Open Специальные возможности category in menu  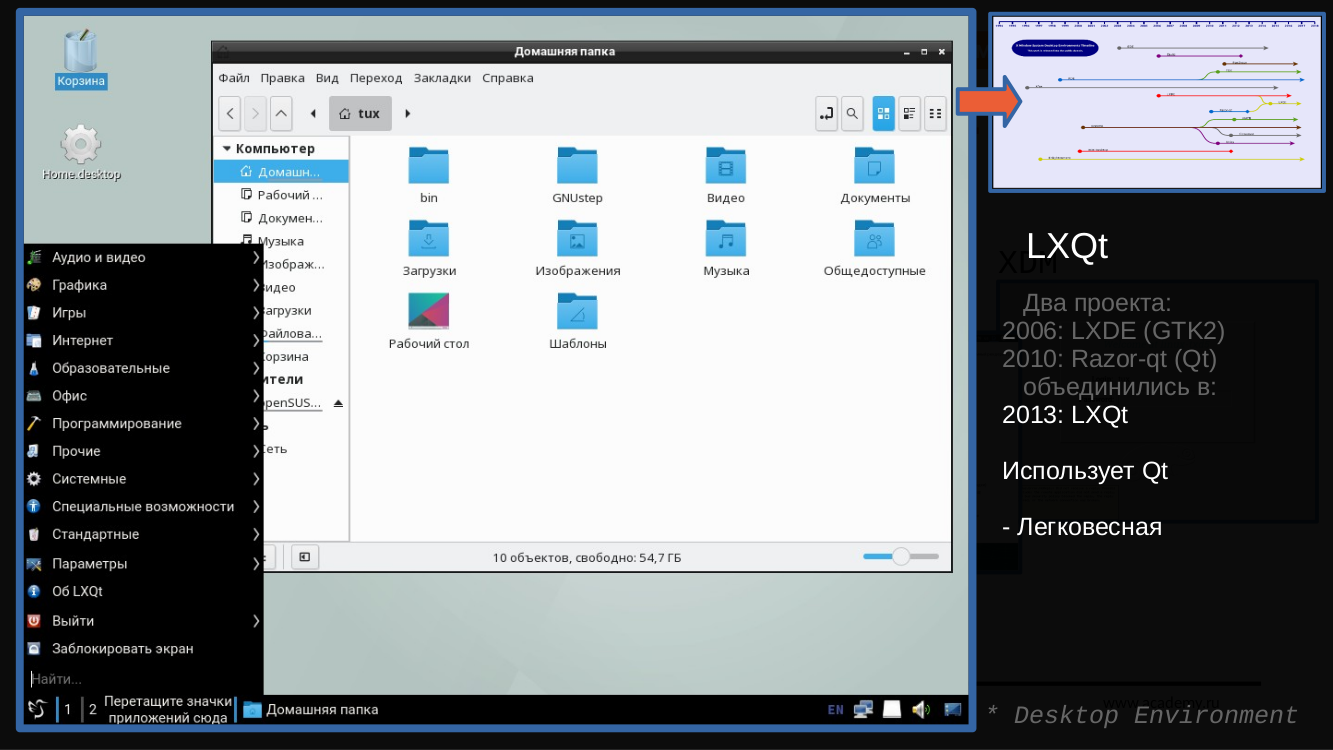(x=143, y=507)
